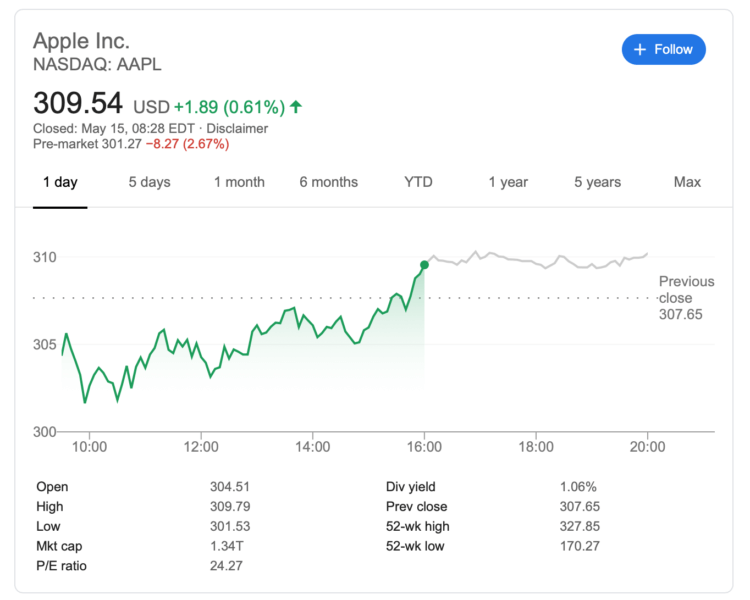
Task: Select the YTD tab
Action: [418, 182]
